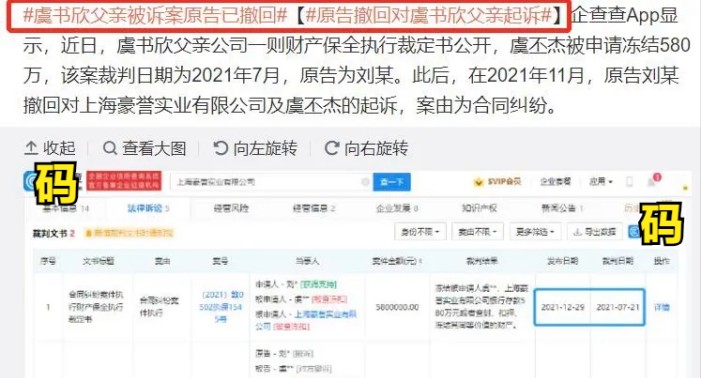Select 合同纠纷案件执行财产保全执行裁定书 title cell
Image resolution: width=701 pixels, height=378 pixels.
96,307
